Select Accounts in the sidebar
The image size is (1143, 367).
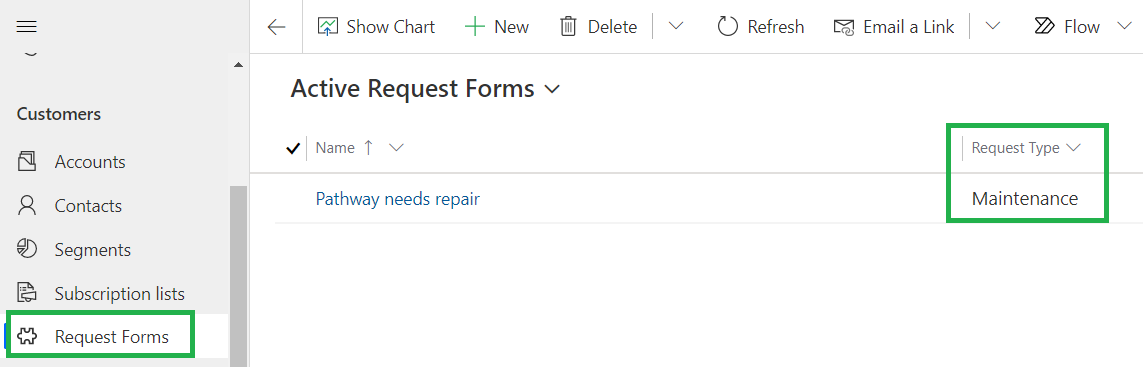click(x=90, y=162)
